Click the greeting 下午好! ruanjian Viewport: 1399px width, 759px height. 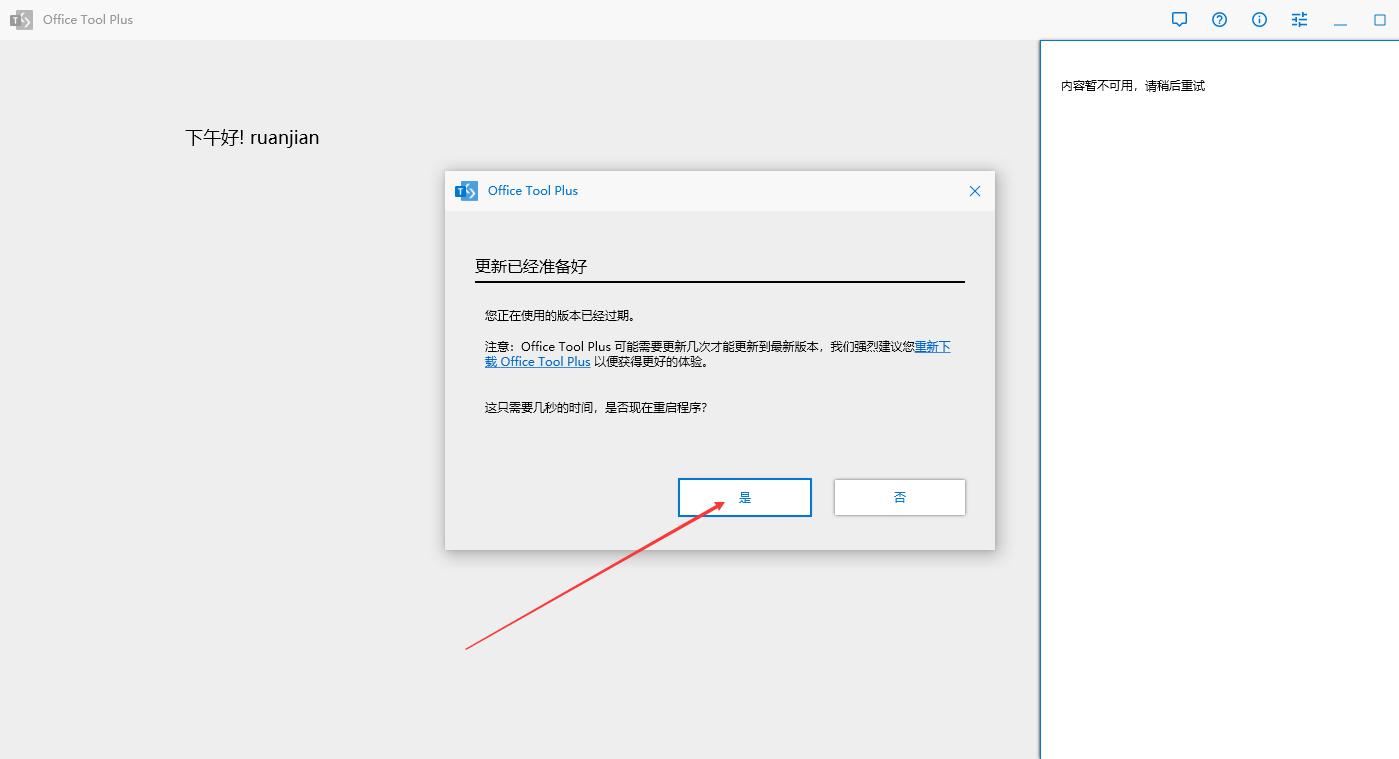click(252, 137)
